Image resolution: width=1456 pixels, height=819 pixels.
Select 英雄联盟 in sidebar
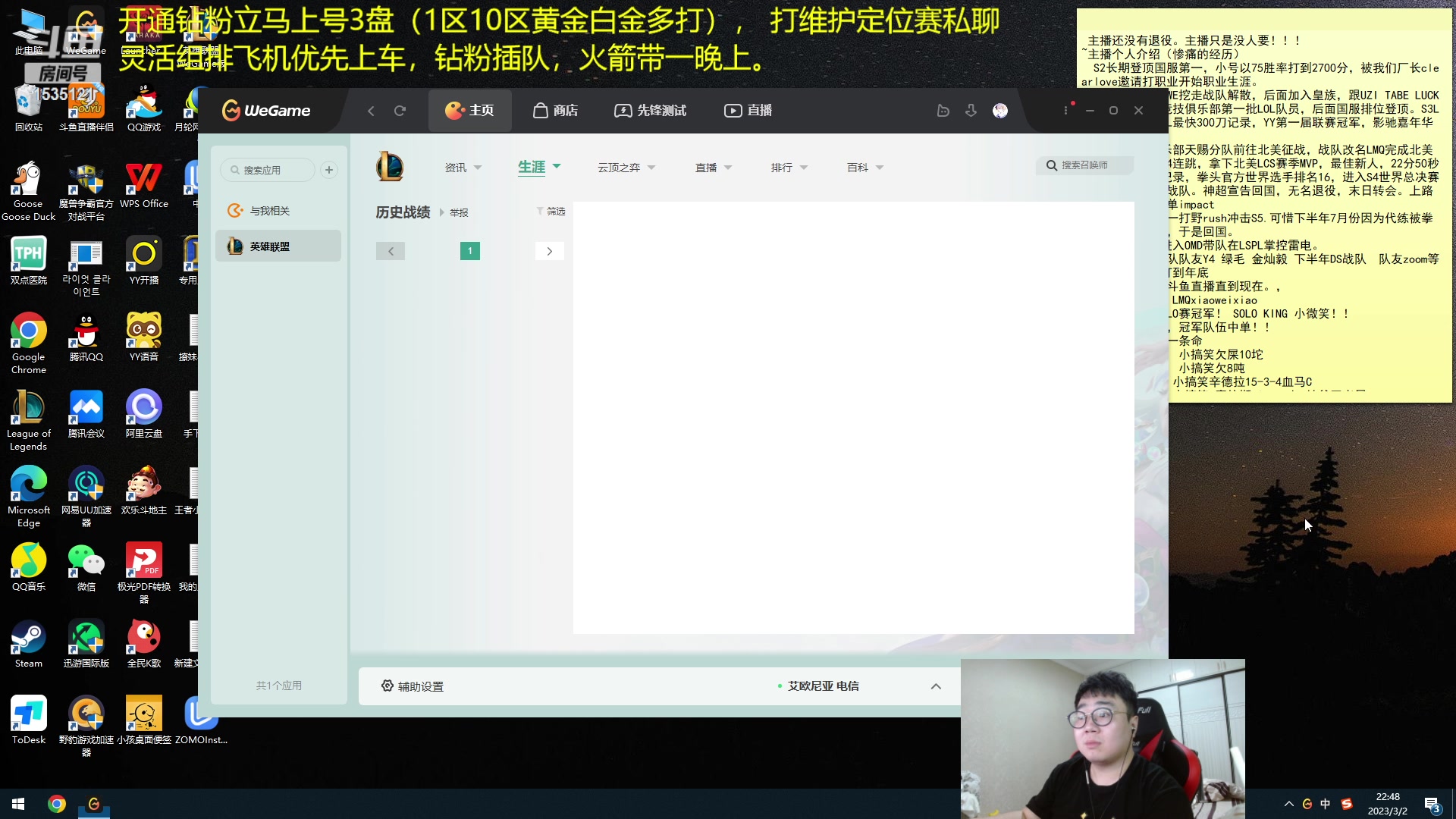[x=278, y=246]
